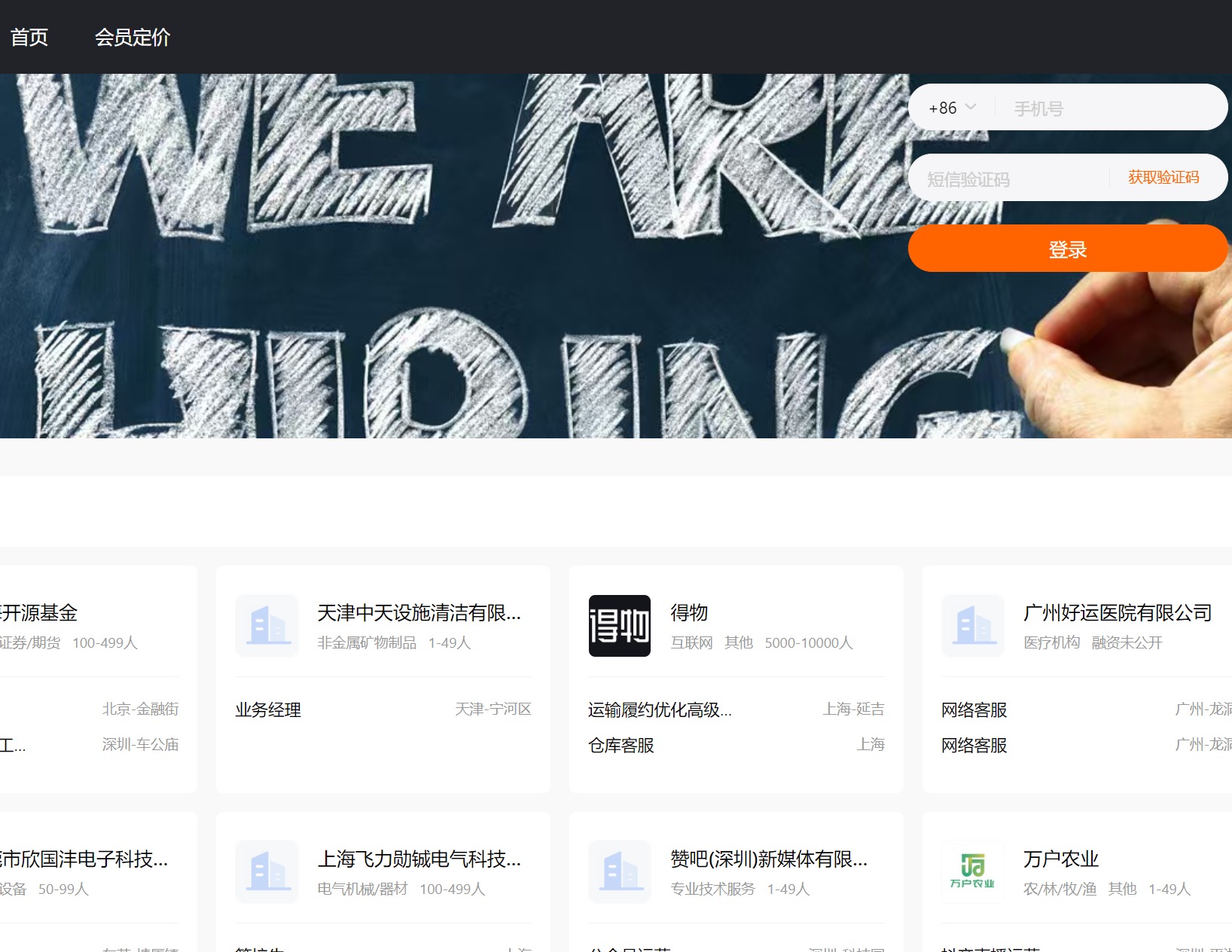Open the 万户农业 company logo
Screen dimensions: 1232x952
point(973,872)
